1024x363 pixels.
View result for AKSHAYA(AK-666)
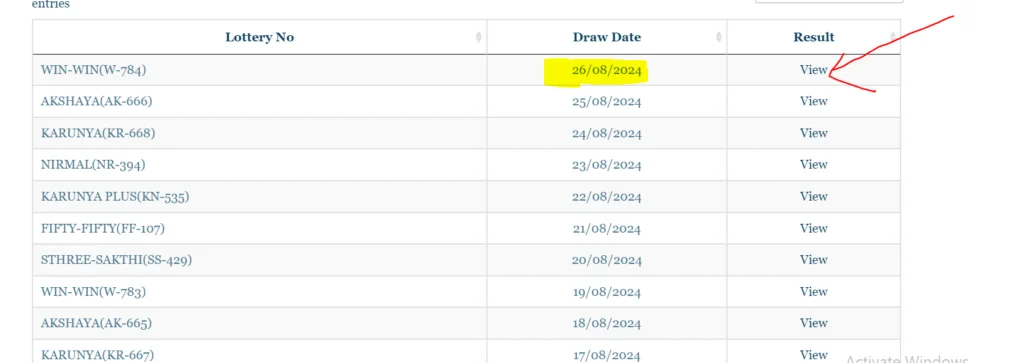(x=814, y=101)
